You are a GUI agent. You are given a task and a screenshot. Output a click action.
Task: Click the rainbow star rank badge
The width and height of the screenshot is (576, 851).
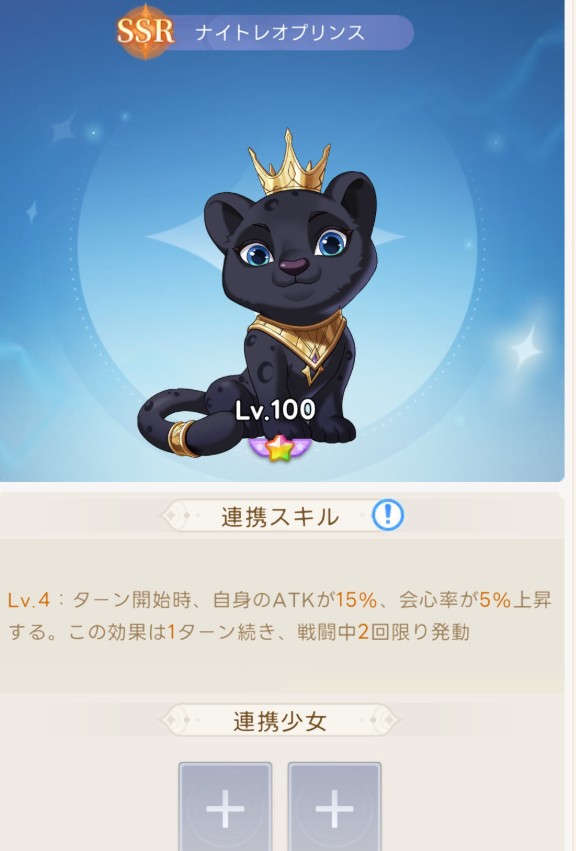(278, 448)
